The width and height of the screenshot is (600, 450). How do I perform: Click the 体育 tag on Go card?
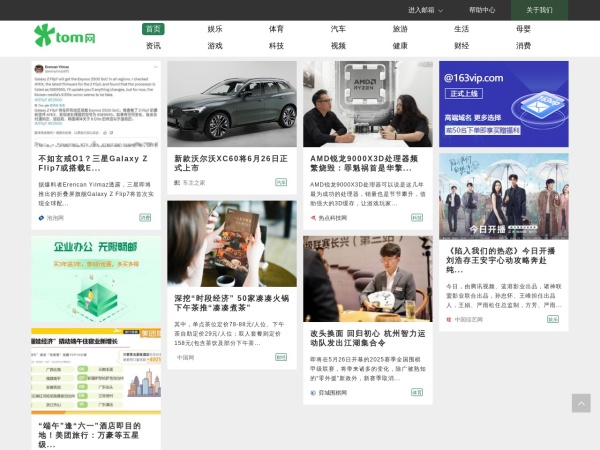point(417,393)
